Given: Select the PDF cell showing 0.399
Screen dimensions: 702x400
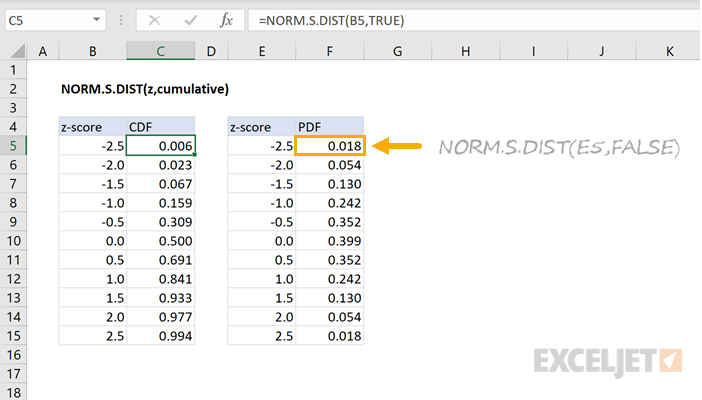Looking at the screenshot, I should click(330, 241).
